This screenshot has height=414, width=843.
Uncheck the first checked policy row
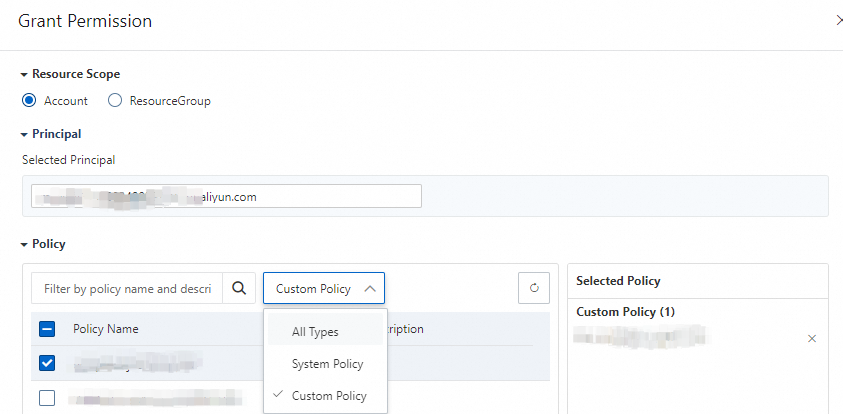tap(47, 363)
